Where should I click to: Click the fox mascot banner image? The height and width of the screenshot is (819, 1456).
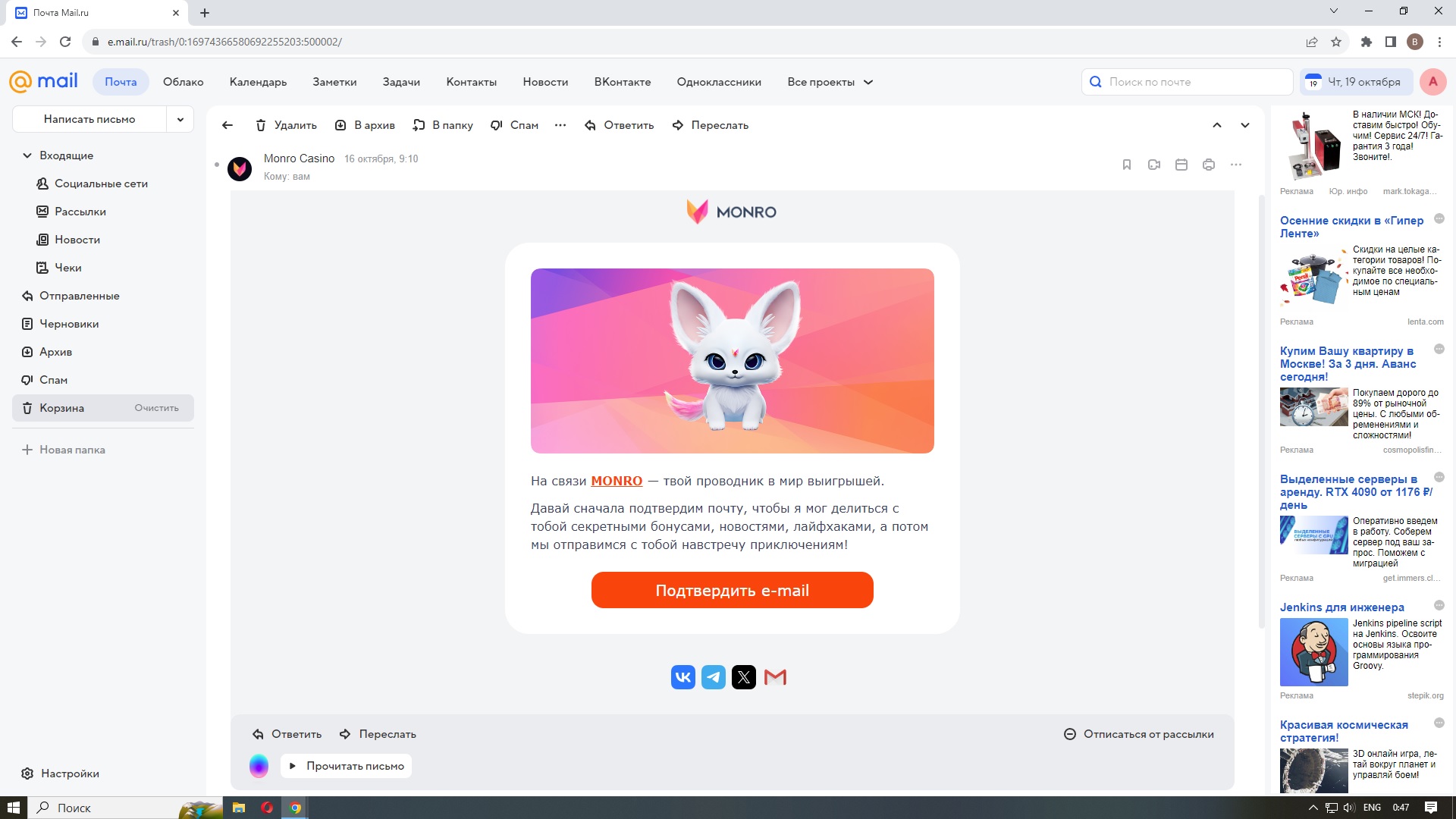tap(733, 361)
